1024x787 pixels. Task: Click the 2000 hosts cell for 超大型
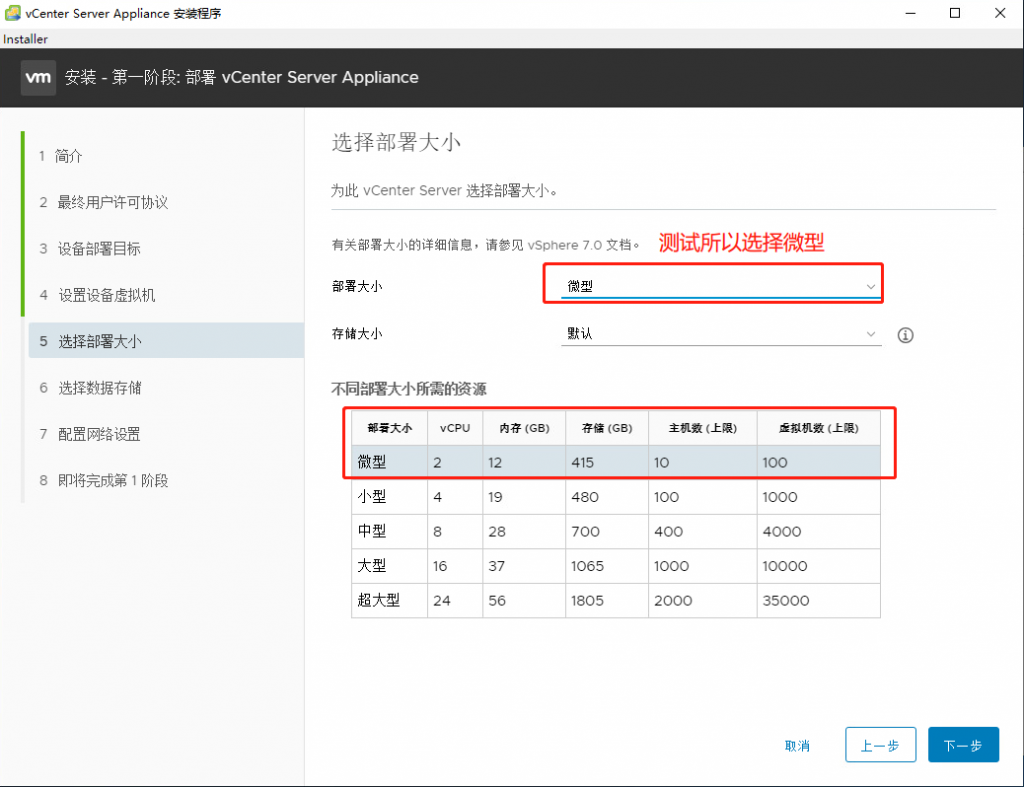[x=673, y=600]
